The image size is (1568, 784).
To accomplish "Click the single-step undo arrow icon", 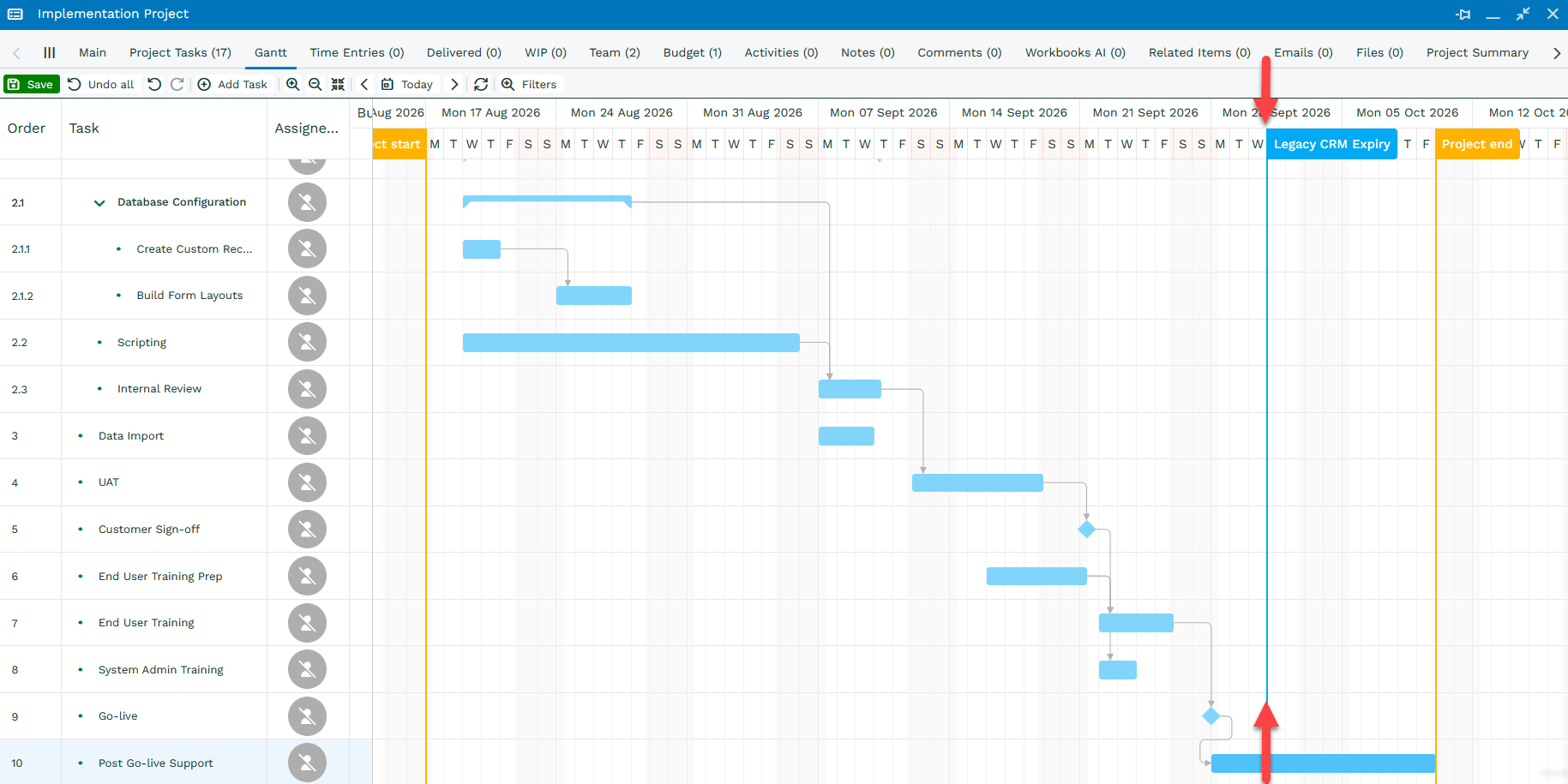I will pyautogui.click(x=154, y=84).
